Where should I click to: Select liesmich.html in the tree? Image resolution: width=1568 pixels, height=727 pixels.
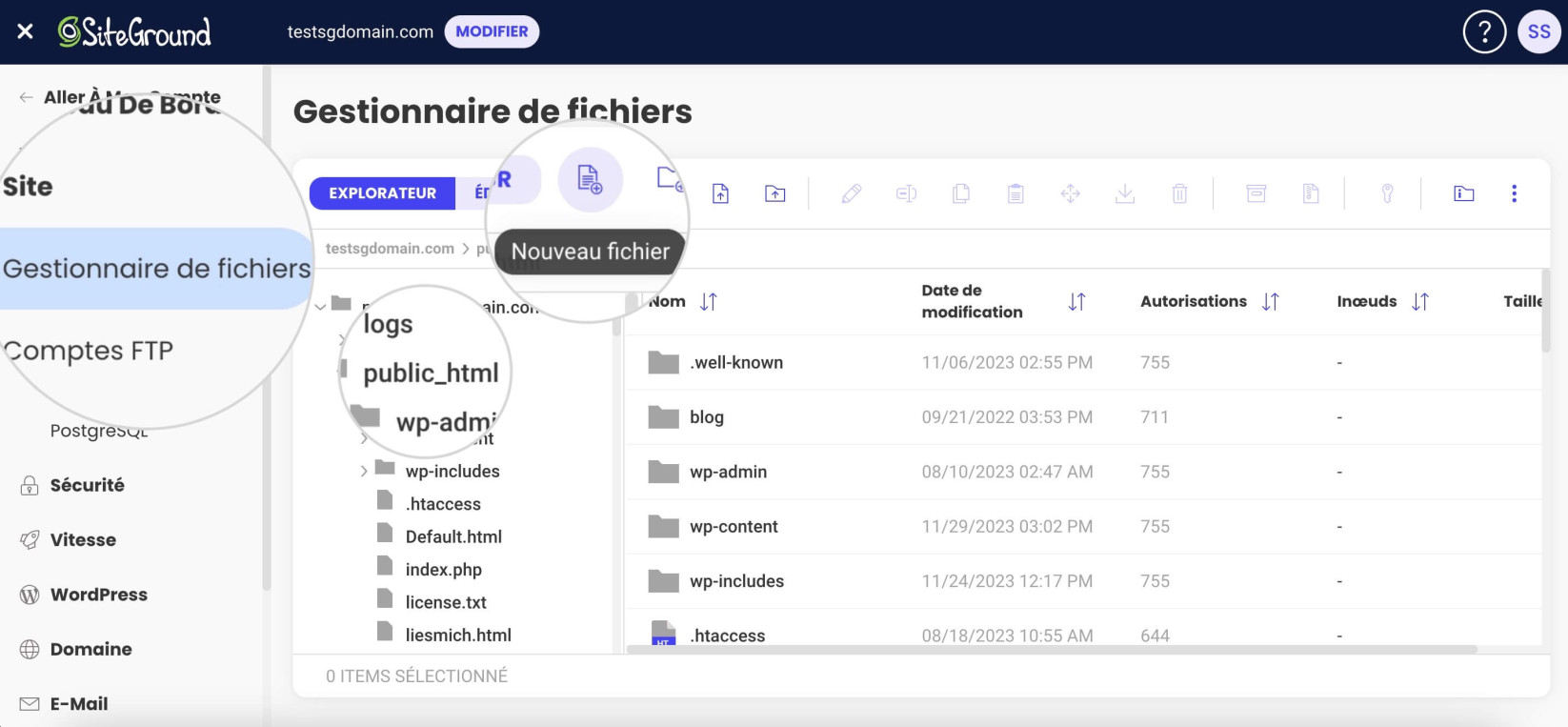coord(458,635)
